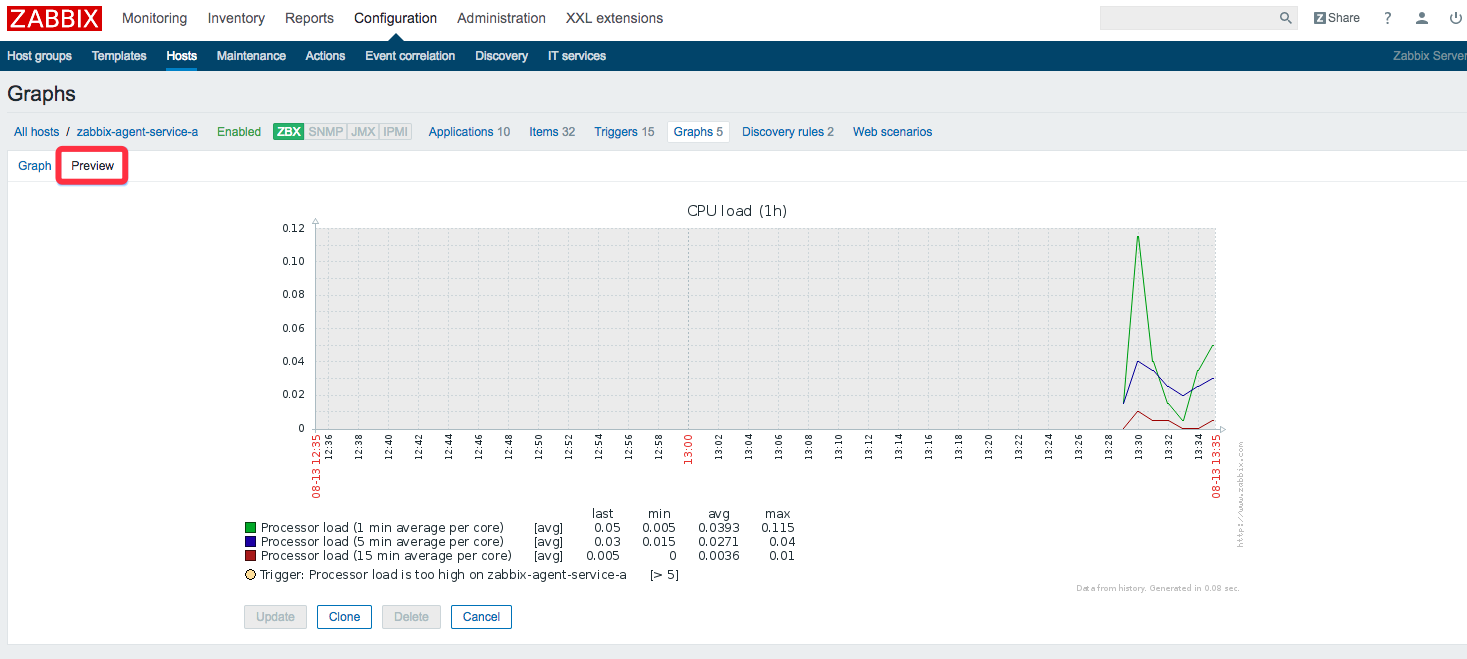Screen dimensions: 1467x659
Task: Open the user profile icon
Action: click(x=1422, y=18)
